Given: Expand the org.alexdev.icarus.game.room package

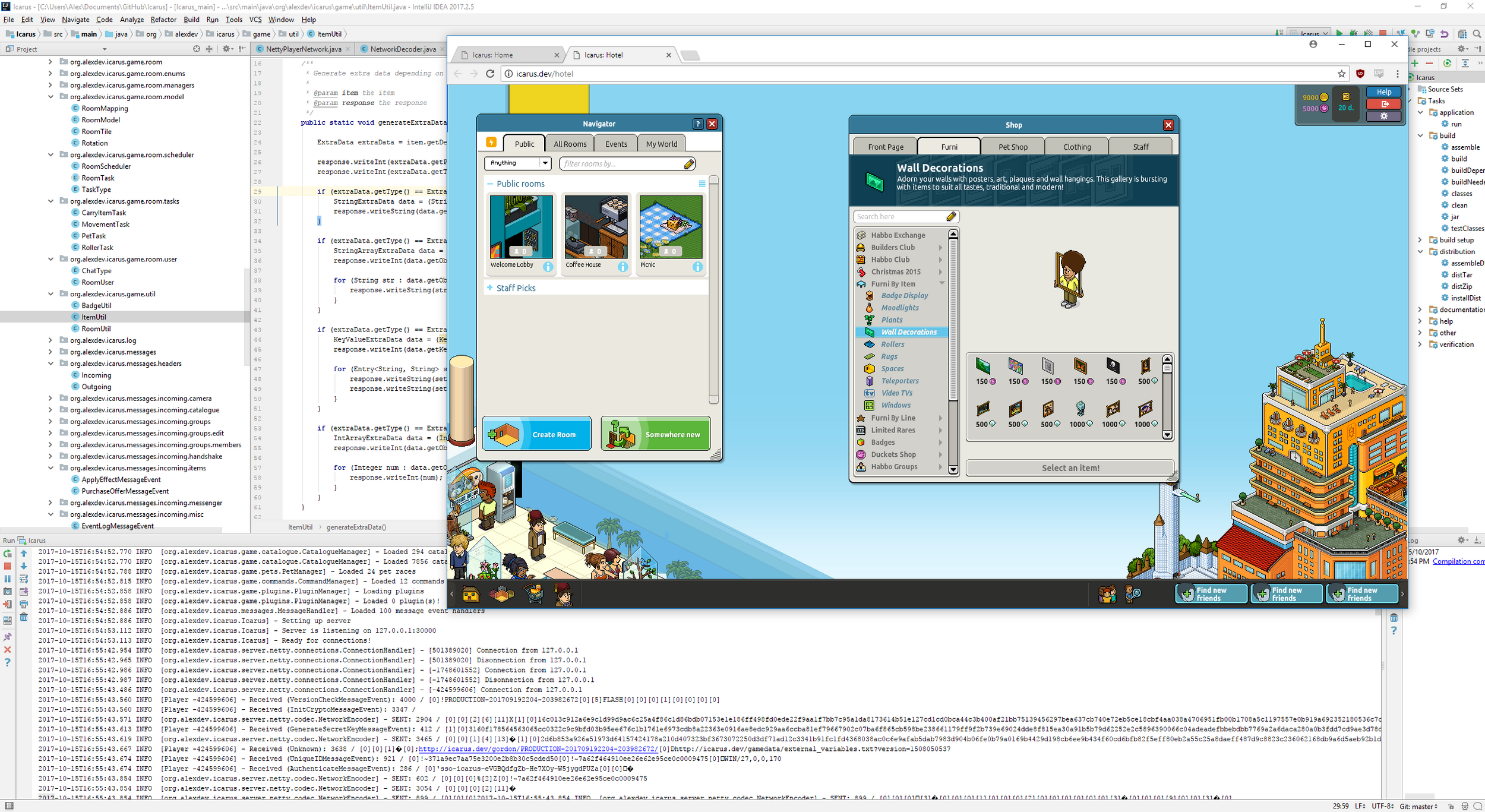Looking at the screenshot, I should (50, 62).
